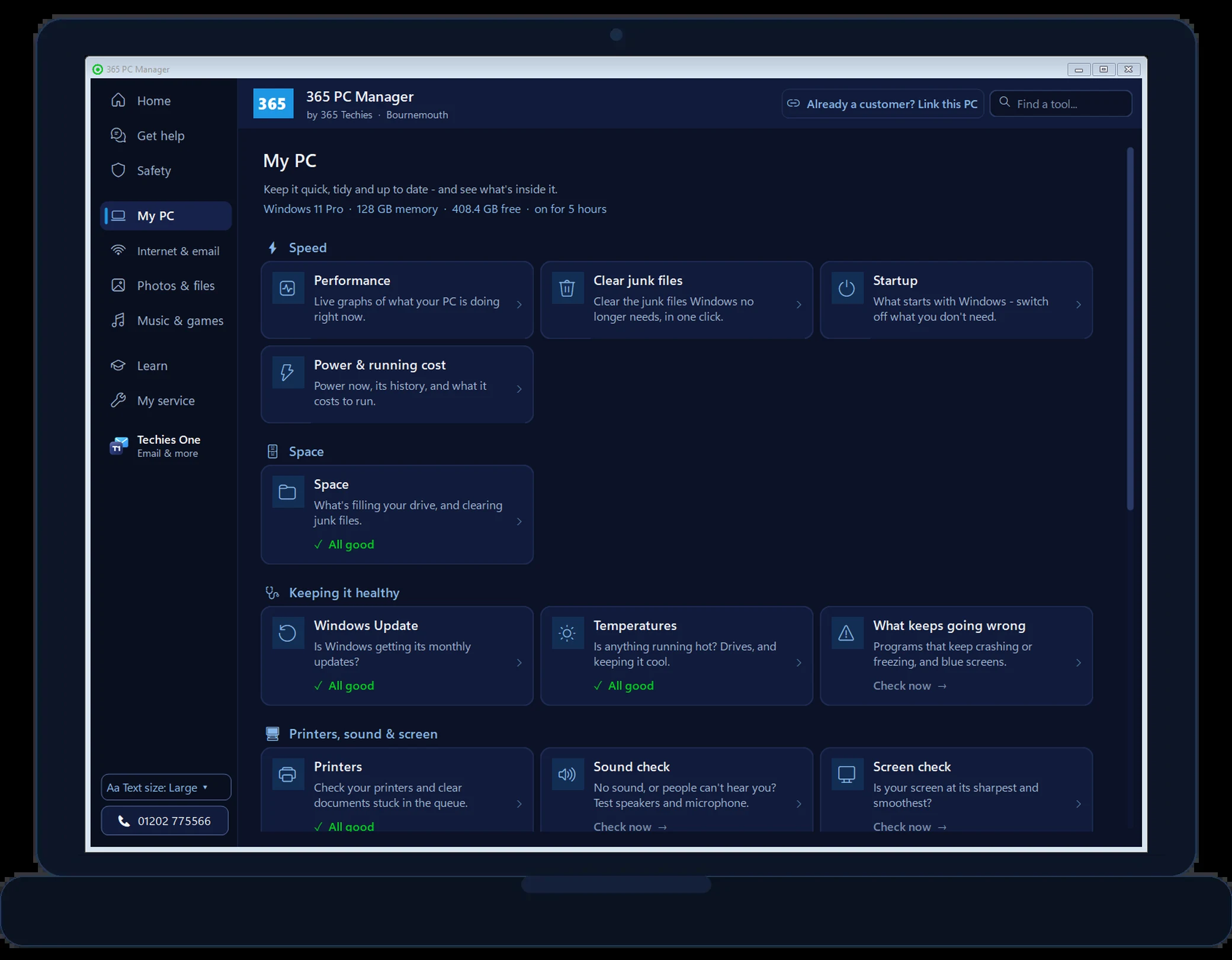Click the Clear junk files trash icon
The image size is (1232, 960).
[x=567, y=289]
